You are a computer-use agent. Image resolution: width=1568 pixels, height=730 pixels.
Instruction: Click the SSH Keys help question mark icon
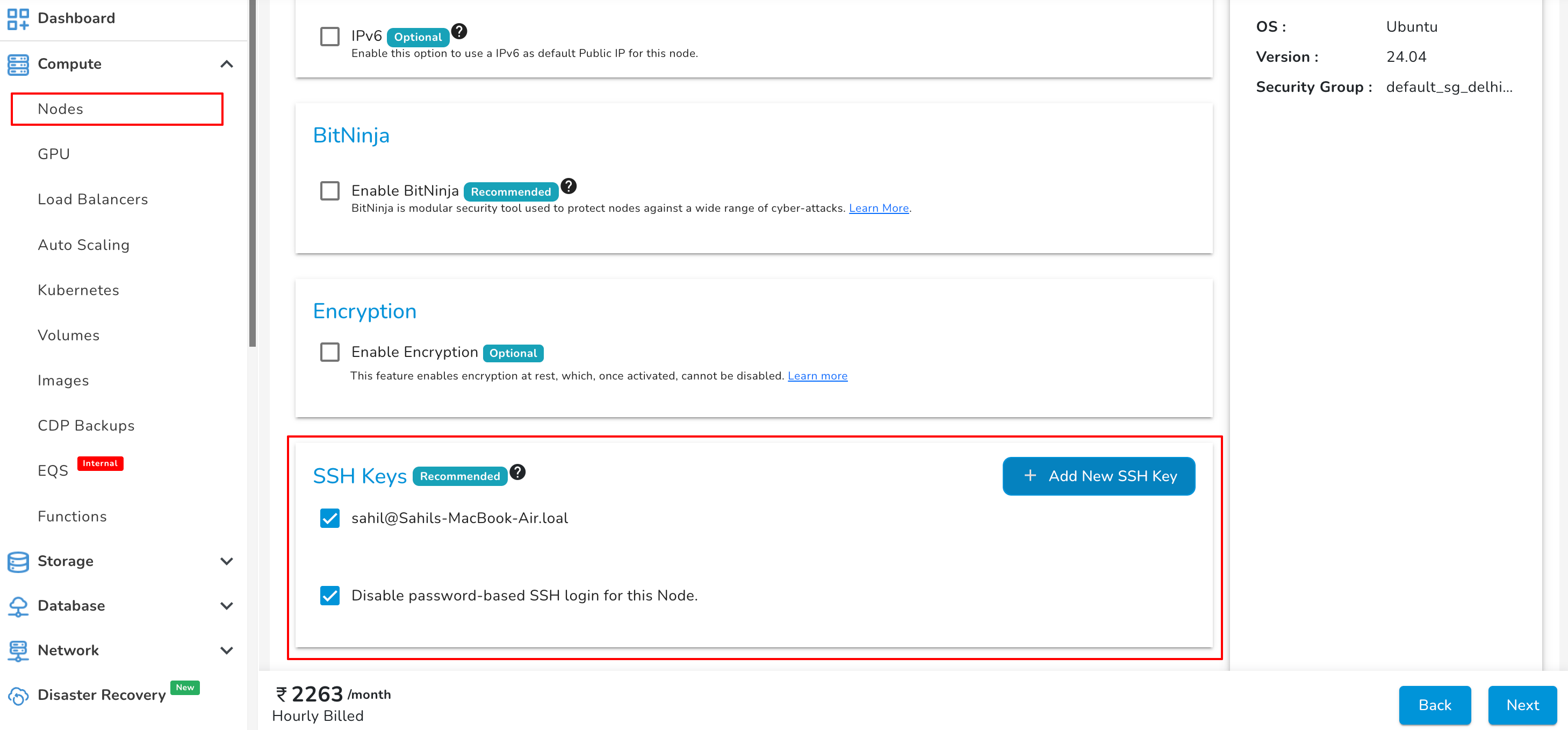point(517,472)
